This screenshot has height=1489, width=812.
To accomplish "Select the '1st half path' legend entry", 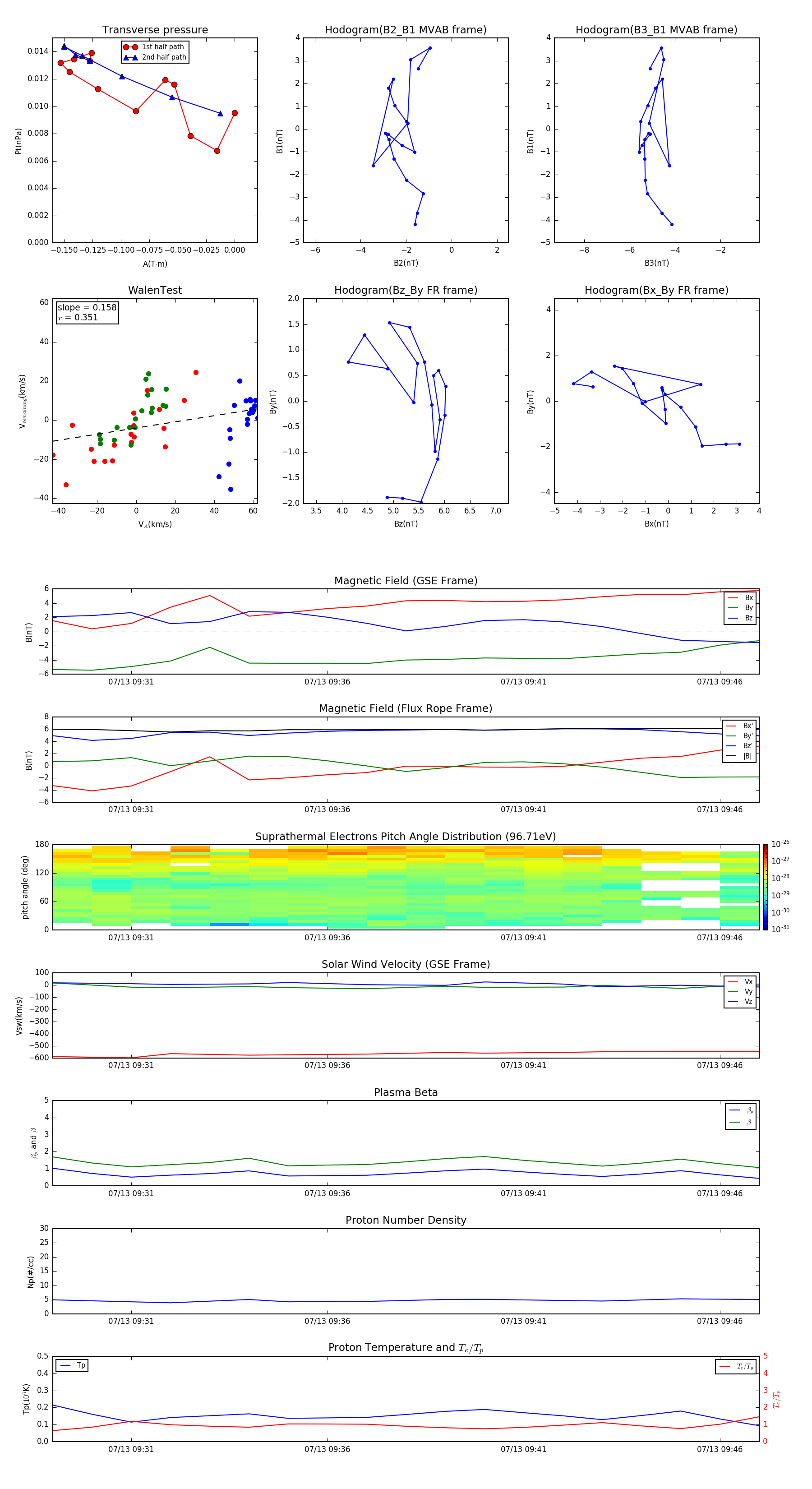I will pyautogui.click(x=154, y=47).
